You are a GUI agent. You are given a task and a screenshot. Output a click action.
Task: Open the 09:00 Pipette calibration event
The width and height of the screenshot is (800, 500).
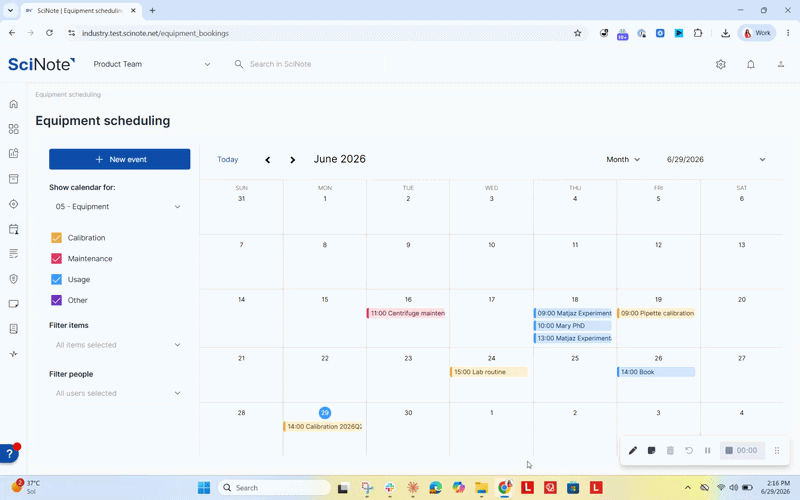656,313
